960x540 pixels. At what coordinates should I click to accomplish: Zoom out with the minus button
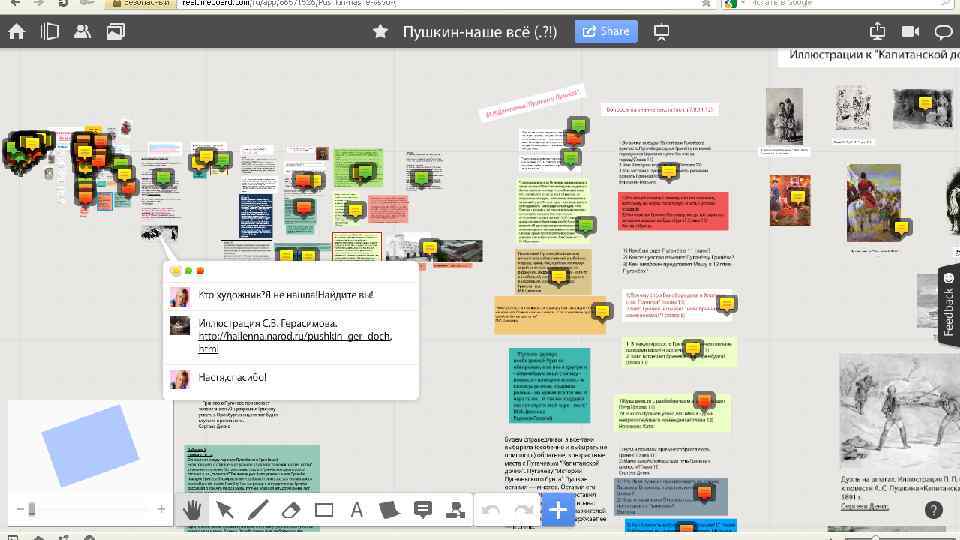[x=20, y=509]
